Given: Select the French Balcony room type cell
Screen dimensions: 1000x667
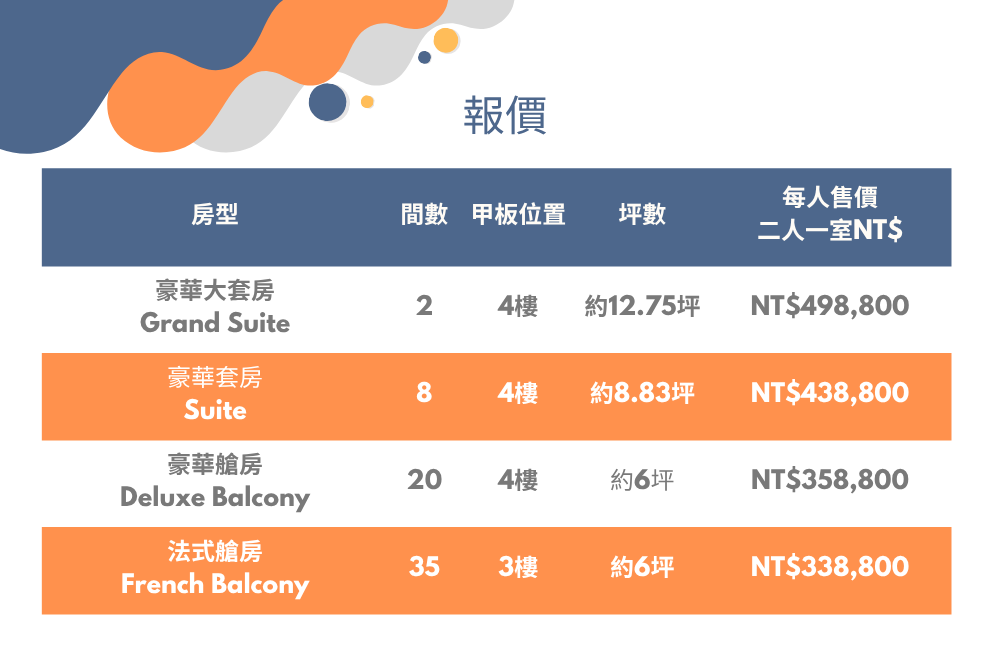Looking at the screenshot, I should click(x=215, y=569).
